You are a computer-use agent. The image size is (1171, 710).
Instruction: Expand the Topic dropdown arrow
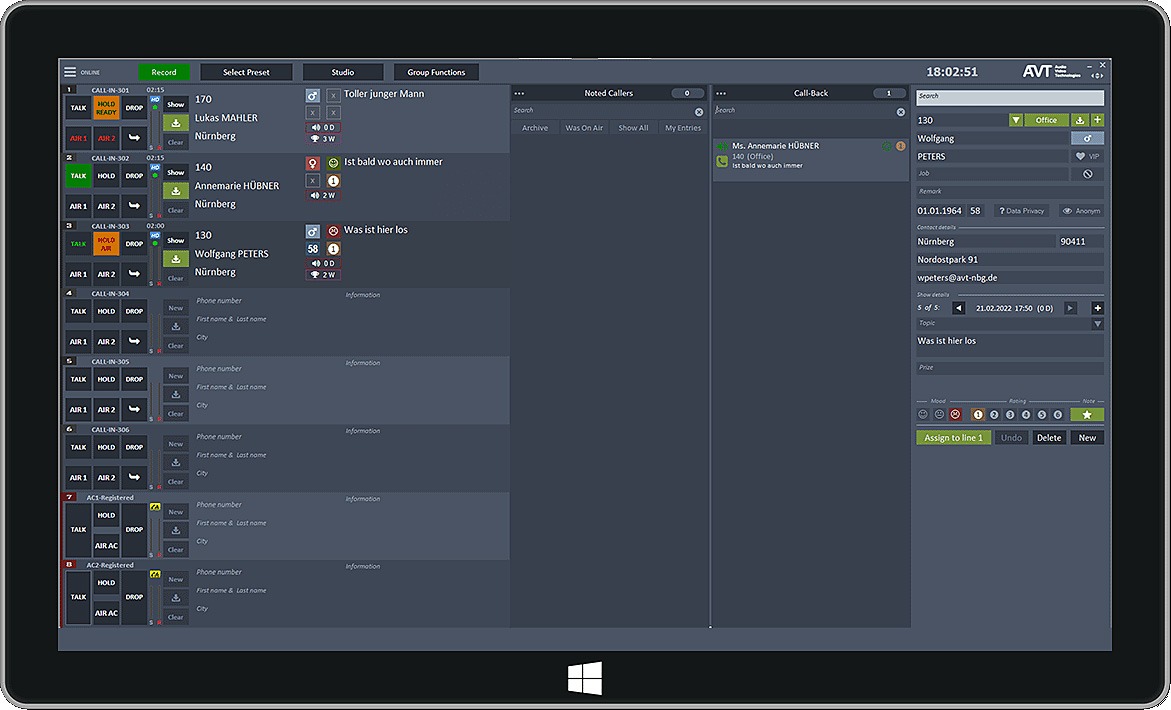click(x=1097, y=324)
